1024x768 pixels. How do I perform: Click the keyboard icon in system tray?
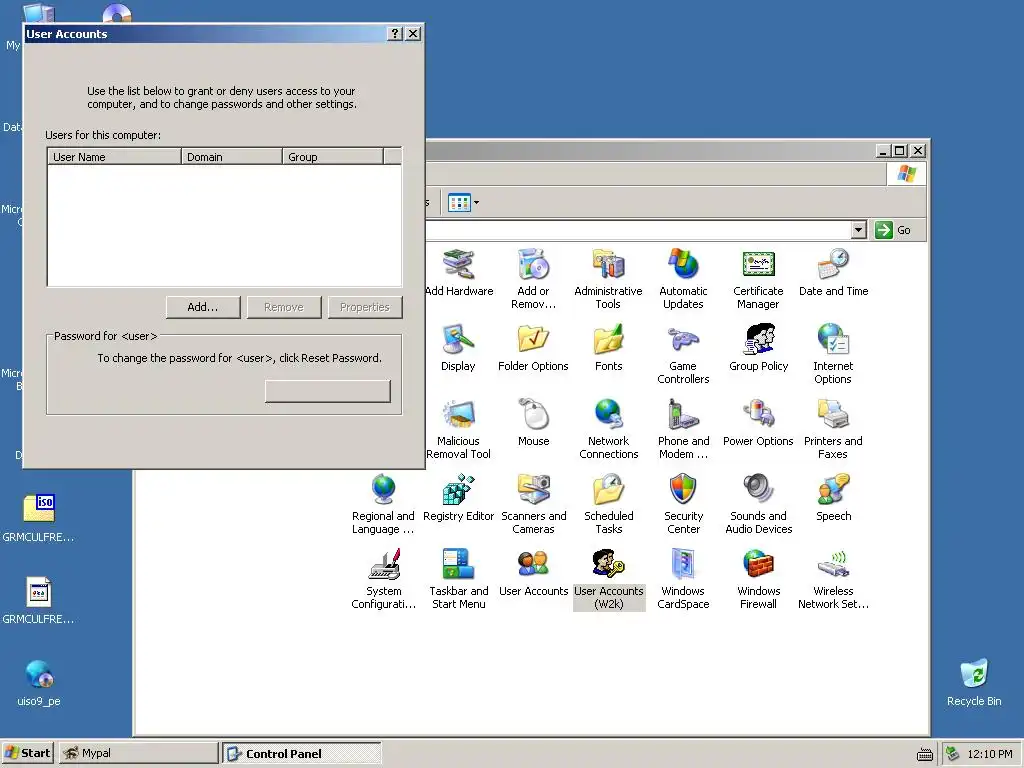[x=925, y=754]
